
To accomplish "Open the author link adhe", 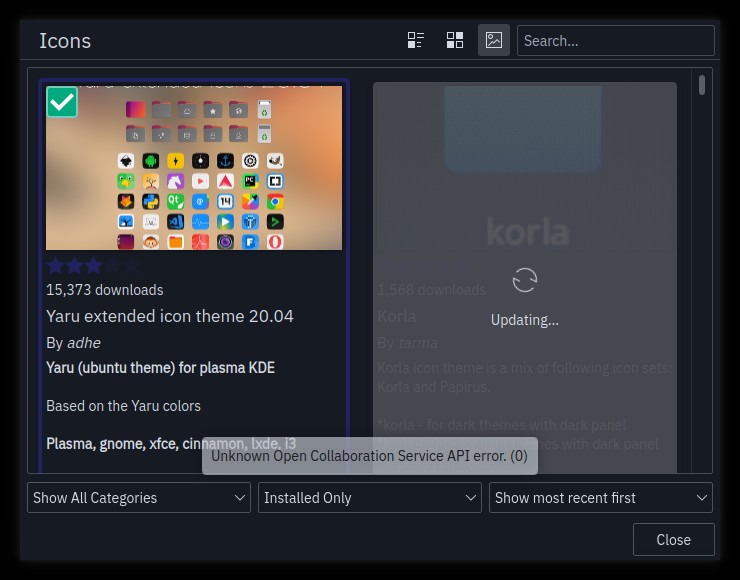I will (85, 343).
